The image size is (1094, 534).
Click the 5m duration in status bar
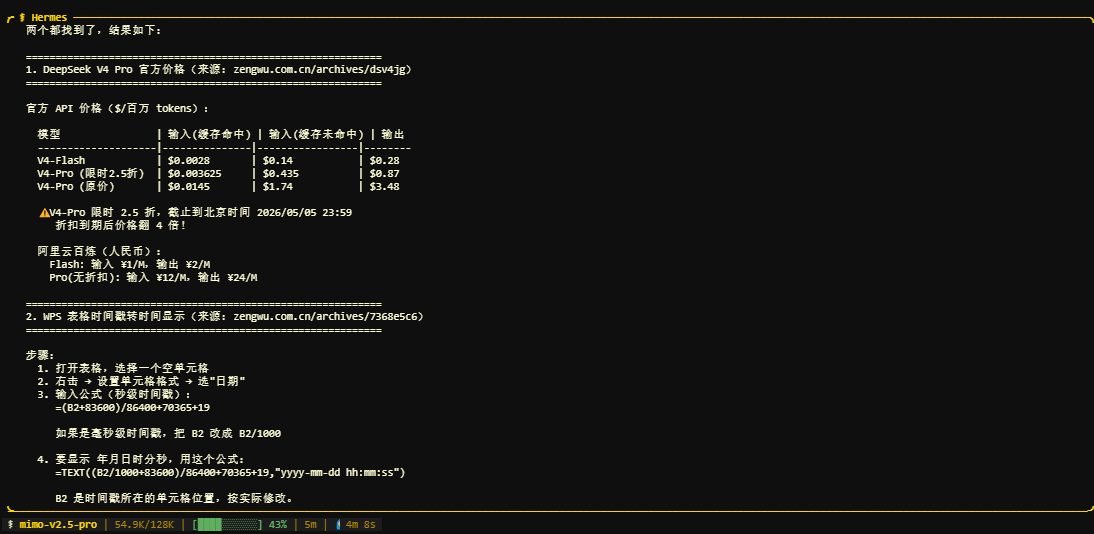(310, 524)
